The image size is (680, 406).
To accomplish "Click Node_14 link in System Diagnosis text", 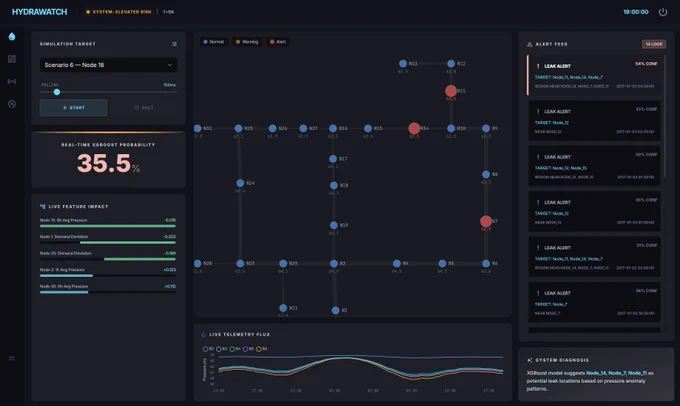I will [x=596, y=373].
